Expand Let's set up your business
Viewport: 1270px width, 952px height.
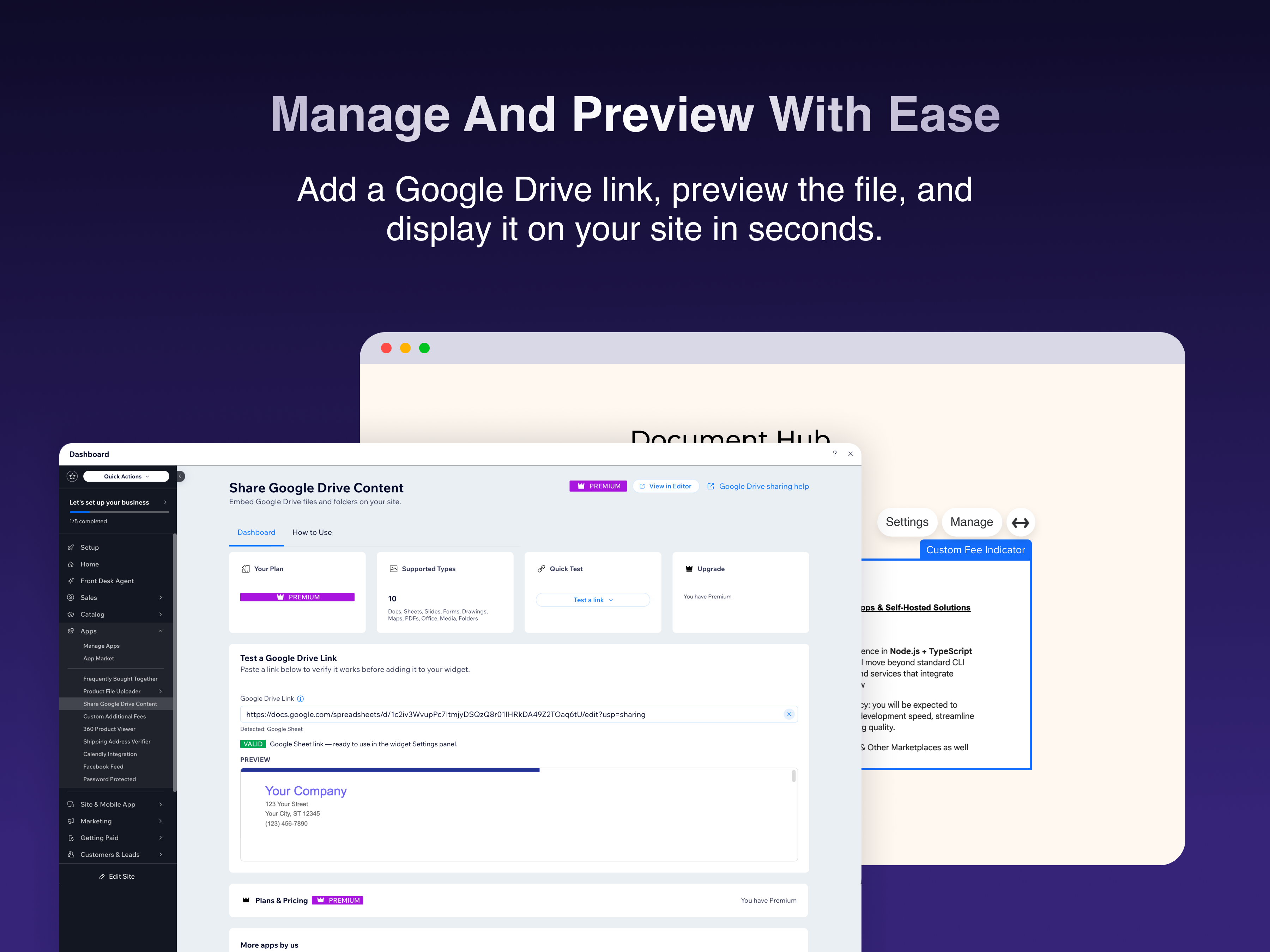click(x=165, y=503)
